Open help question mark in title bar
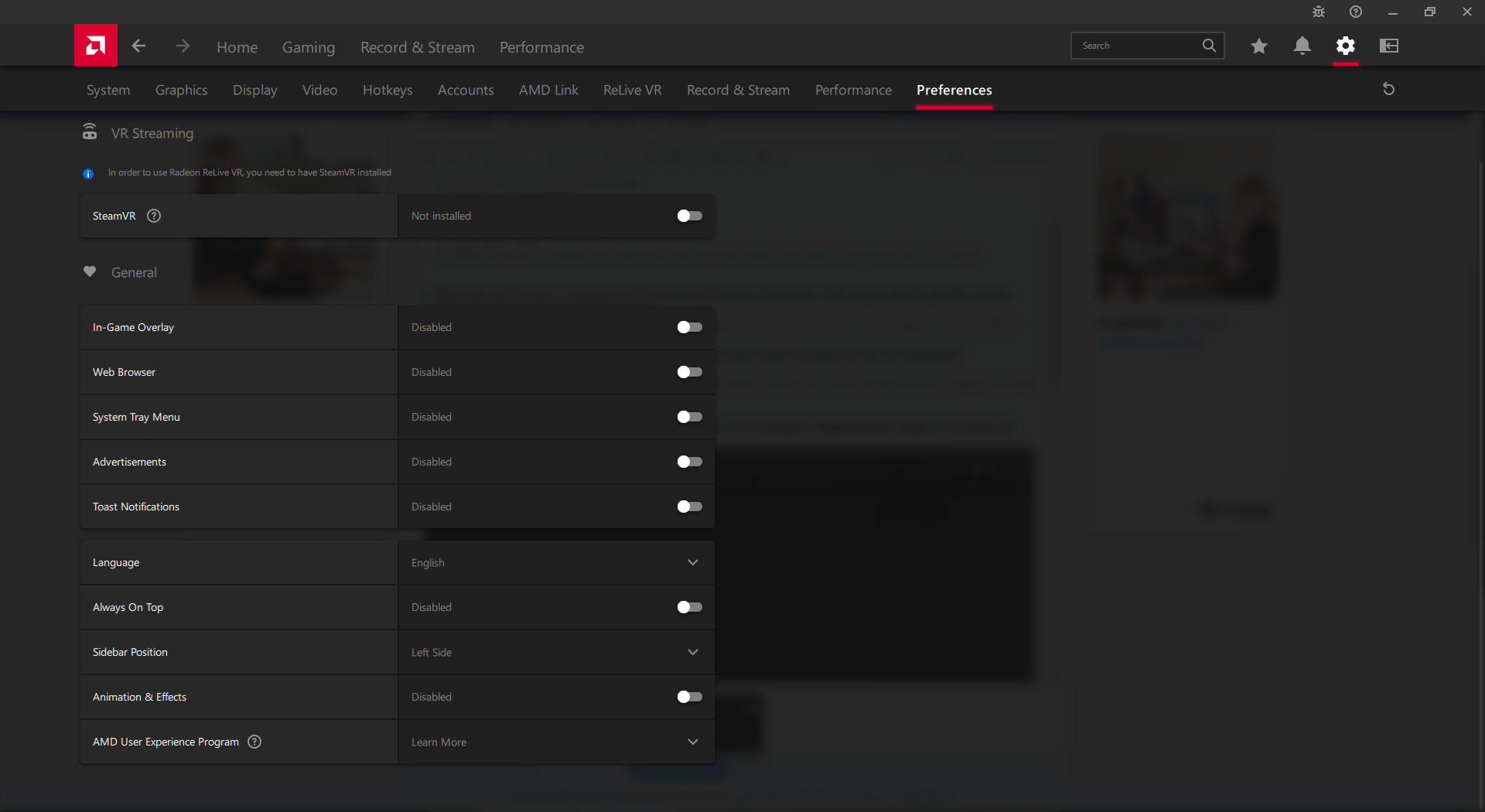Image resolution: width=1485 pixels, height=812 pixels. [x=1356, y=12]
